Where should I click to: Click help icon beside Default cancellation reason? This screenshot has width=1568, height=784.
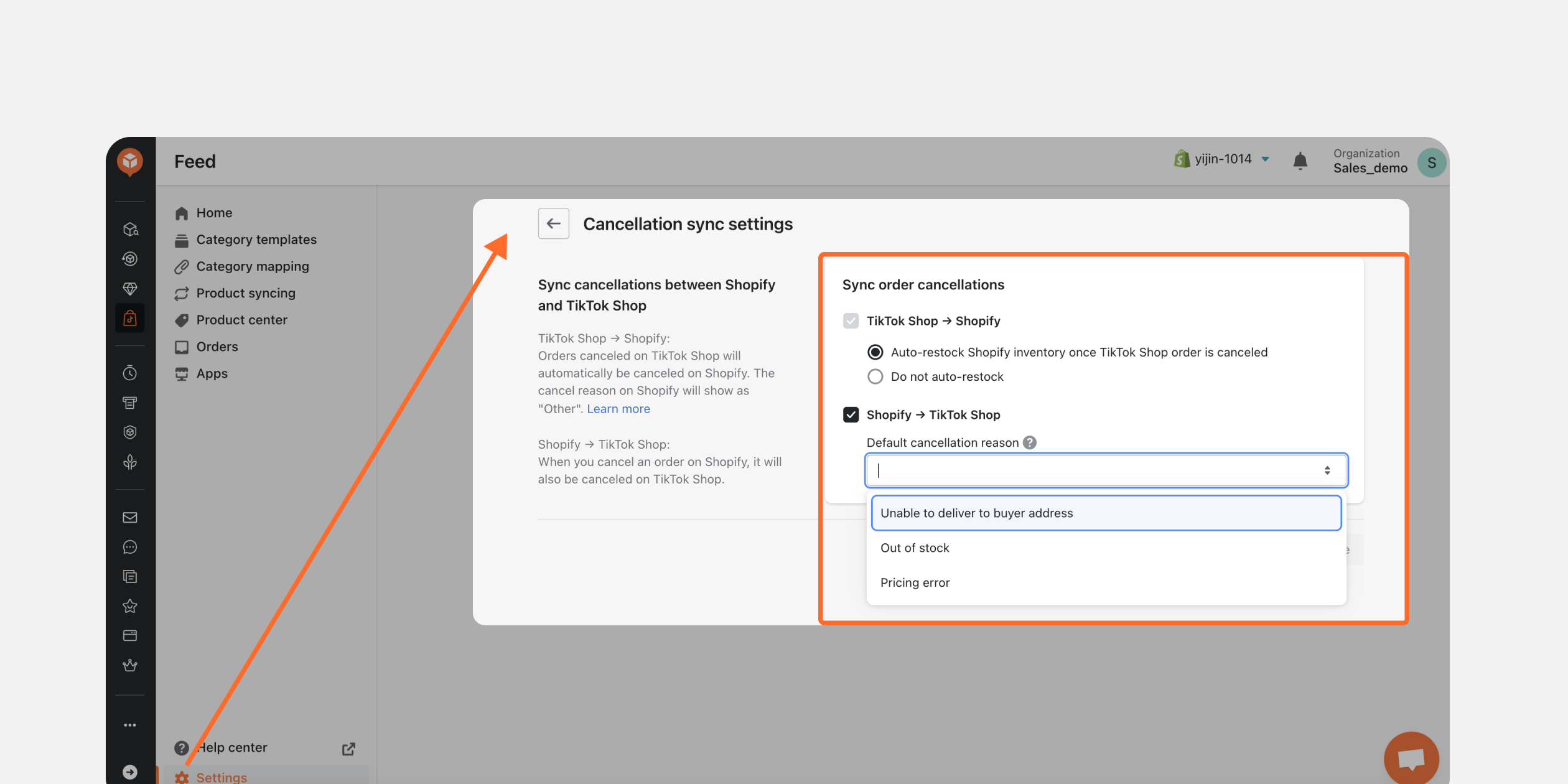click(x=1030, y=442)
